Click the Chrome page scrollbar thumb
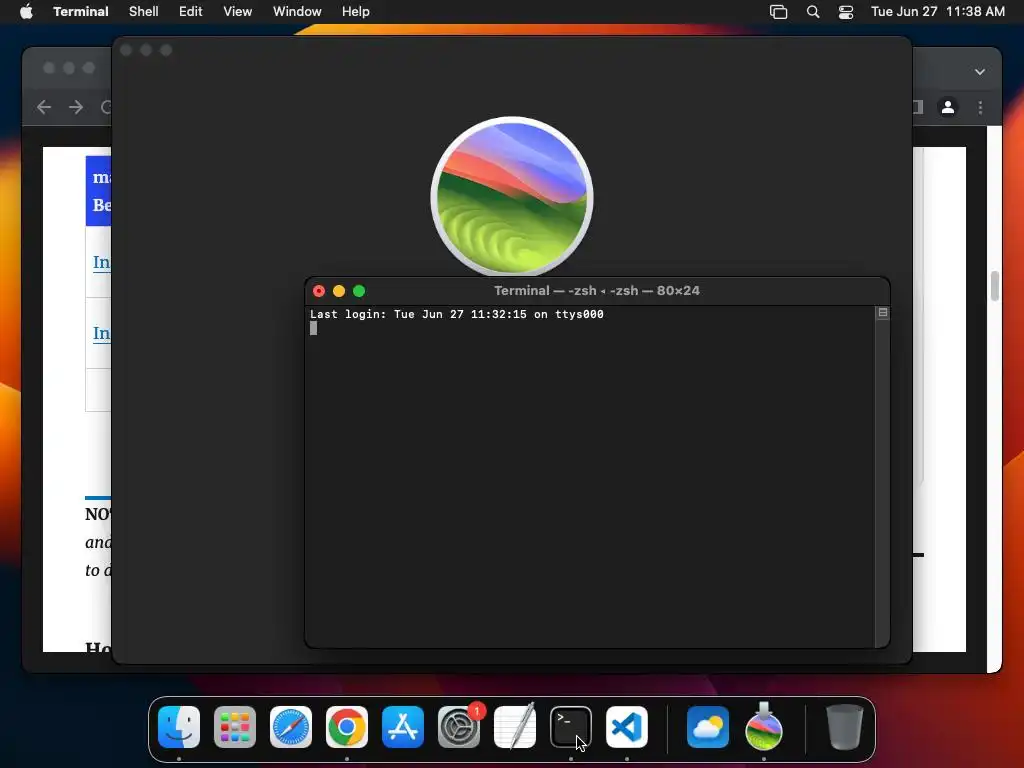This screenshot has height=768, width=1024. (995, 286)
